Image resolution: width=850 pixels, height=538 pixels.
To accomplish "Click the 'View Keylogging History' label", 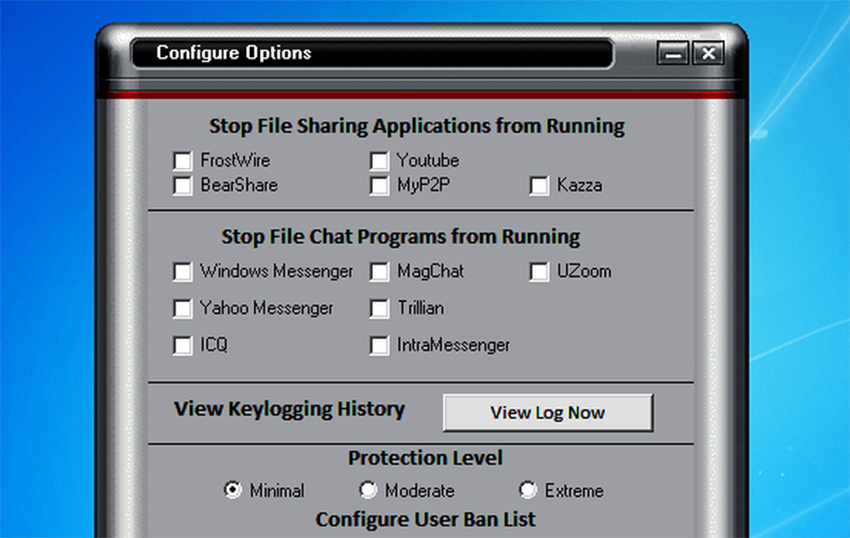I will (289, 409).
